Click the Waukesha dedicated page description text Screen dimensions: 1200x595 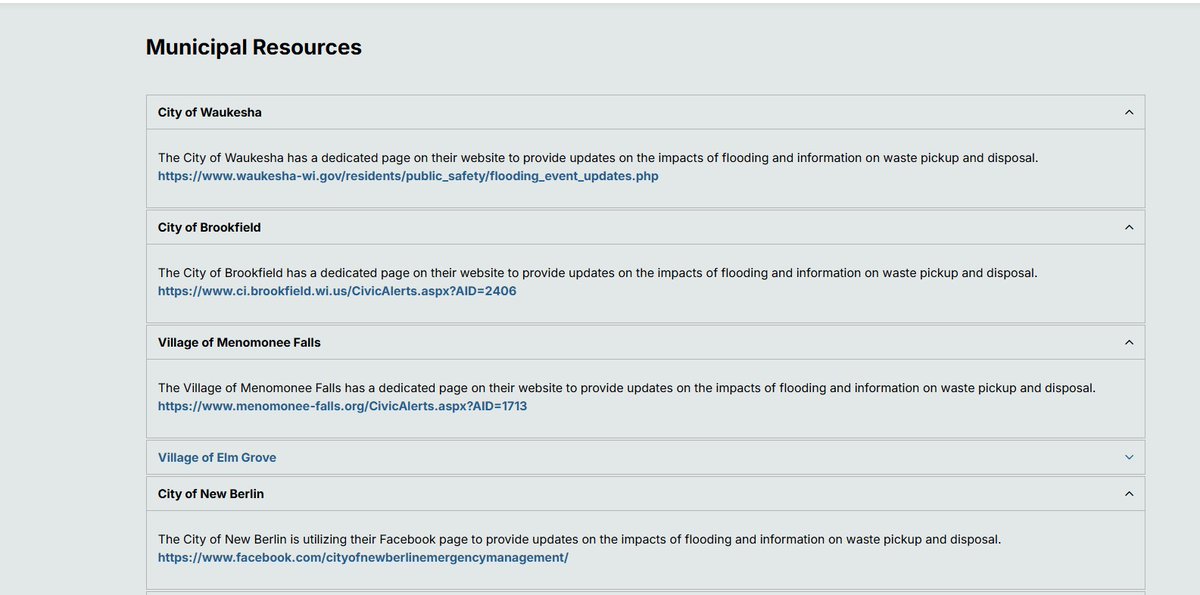pyautogui.click(x=598, y=158)
